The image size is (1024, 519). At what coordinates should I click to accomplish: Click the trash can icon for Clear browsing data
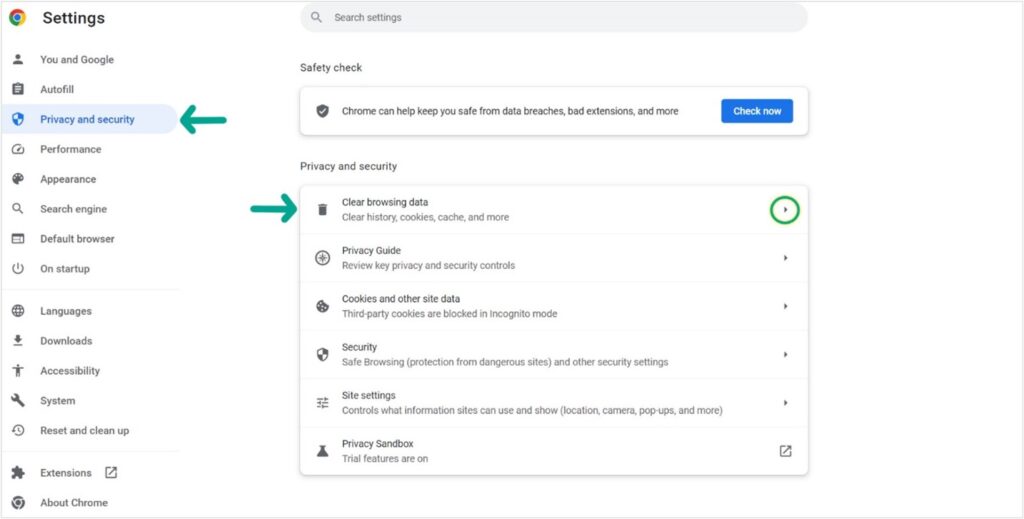coord(323,210)
